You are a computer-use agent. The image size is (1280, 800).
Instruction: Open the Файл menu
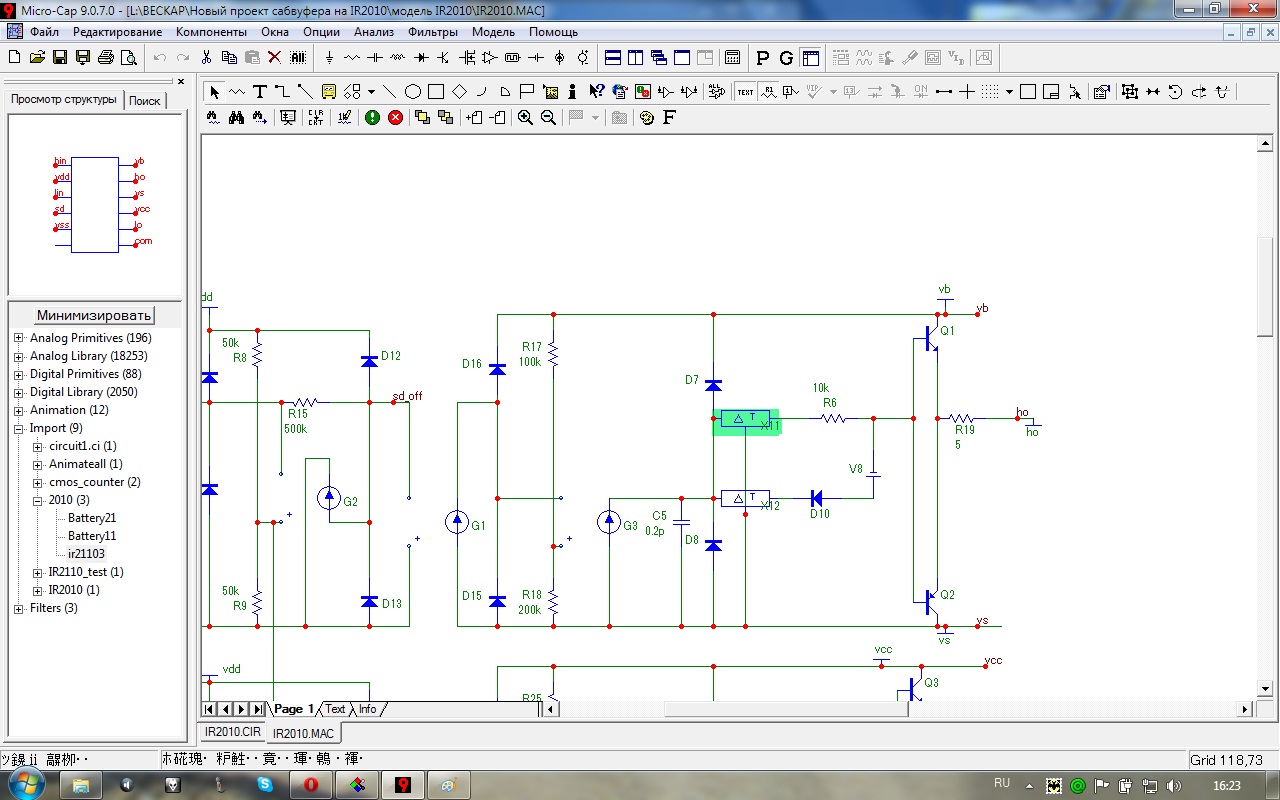click(x=45, y=32)
